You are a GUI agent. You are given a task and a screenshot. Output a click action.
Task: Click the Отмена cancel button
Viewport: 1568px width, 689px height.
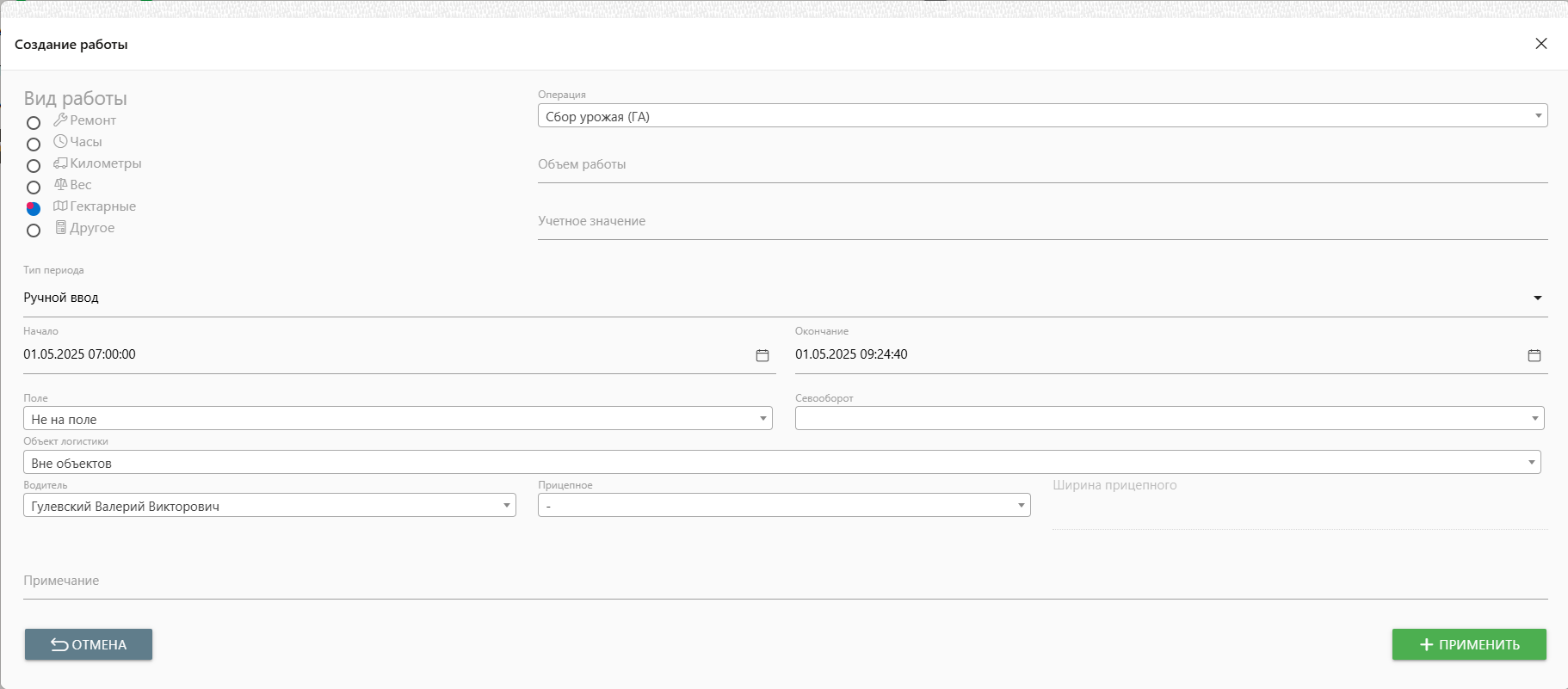point(89,644)
